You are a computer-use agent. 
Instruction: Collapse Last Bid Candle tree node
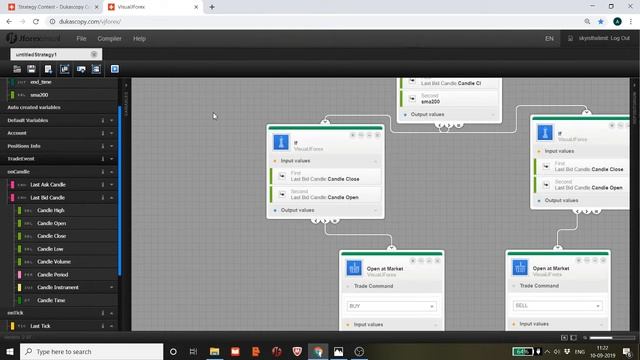pyautogui.click(x=111, y=198)
